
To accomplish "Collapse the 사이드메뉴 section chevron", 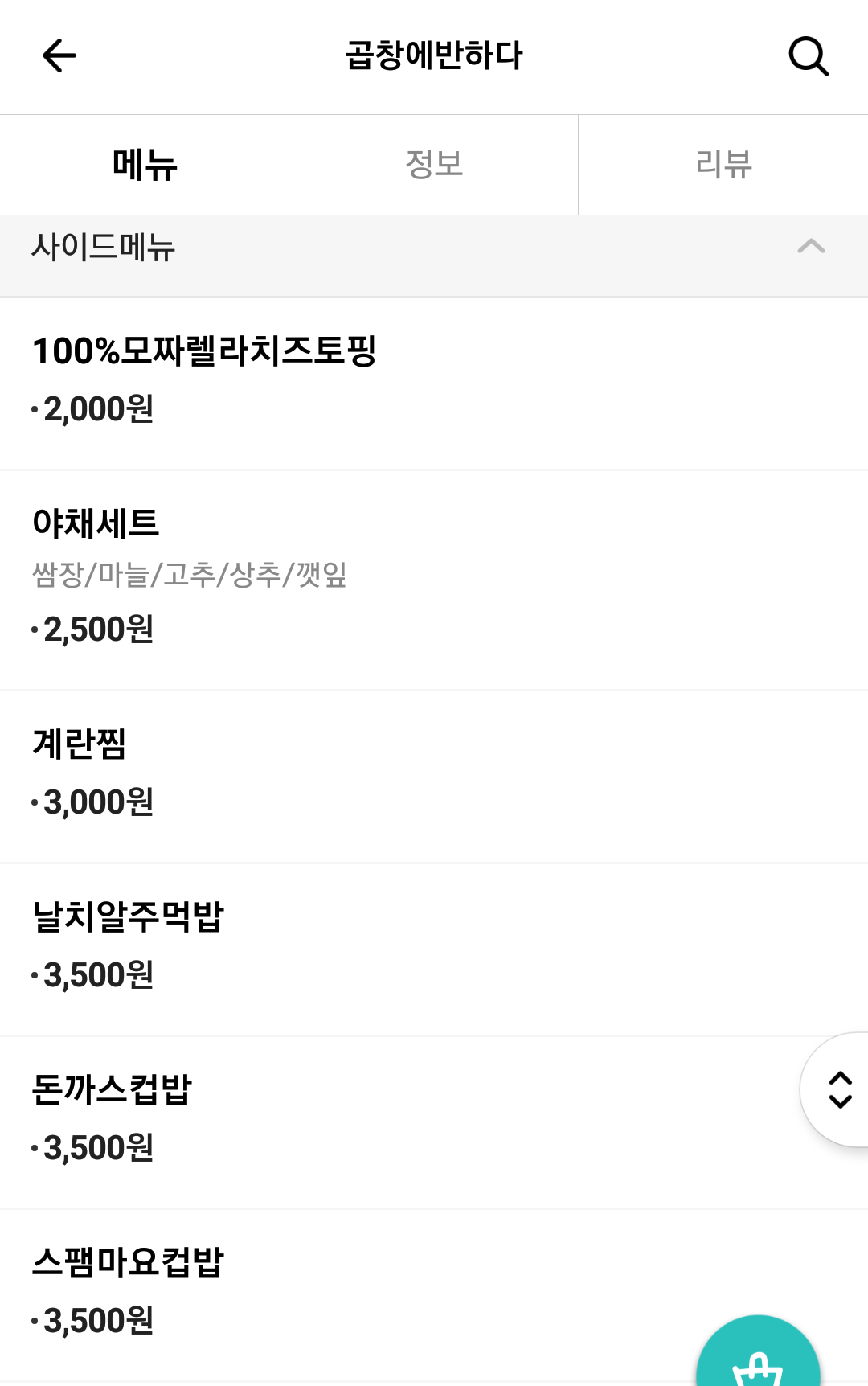I will pyautogui.click(x=811, y=246).
